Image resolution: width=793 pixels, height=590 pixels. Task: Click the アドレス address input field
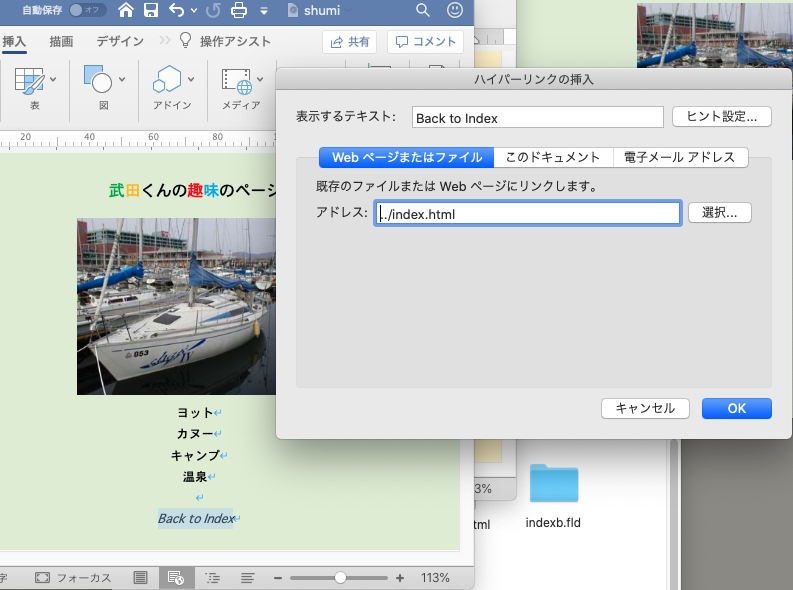coord(528,213)
